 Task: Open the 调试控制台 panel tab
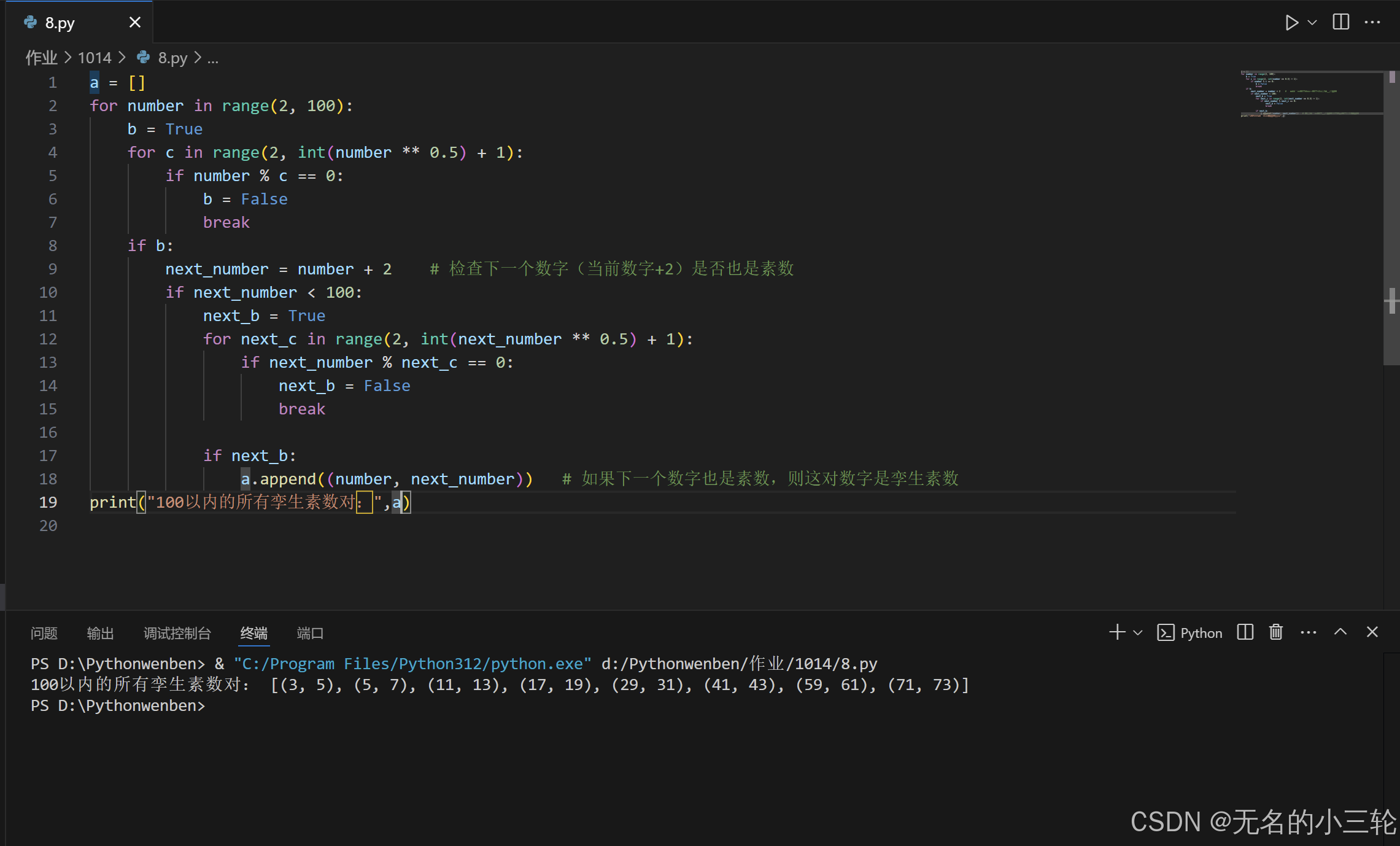pos(177,633)
